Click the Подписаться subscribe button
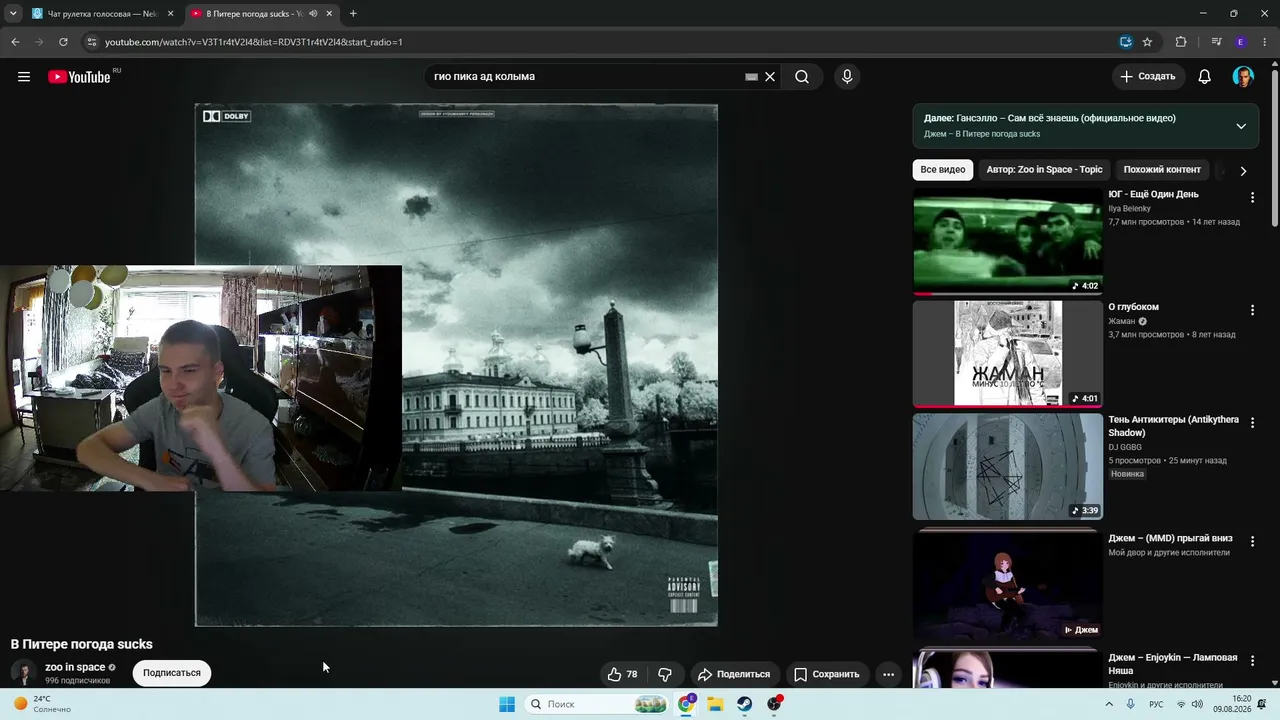Image resolution: width=1280 pixels, height=720 pixels. [172, 673]
